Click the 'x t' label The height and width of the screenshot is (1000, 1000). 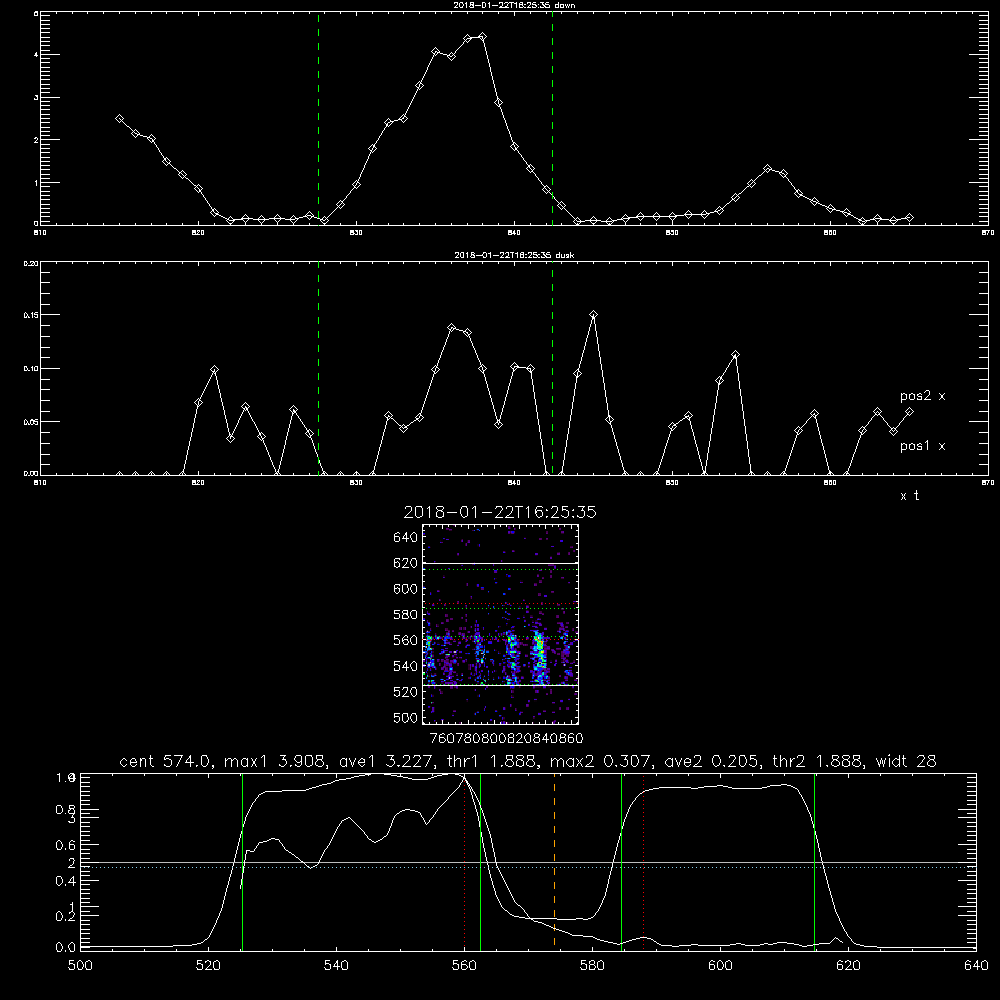point(909,496)
